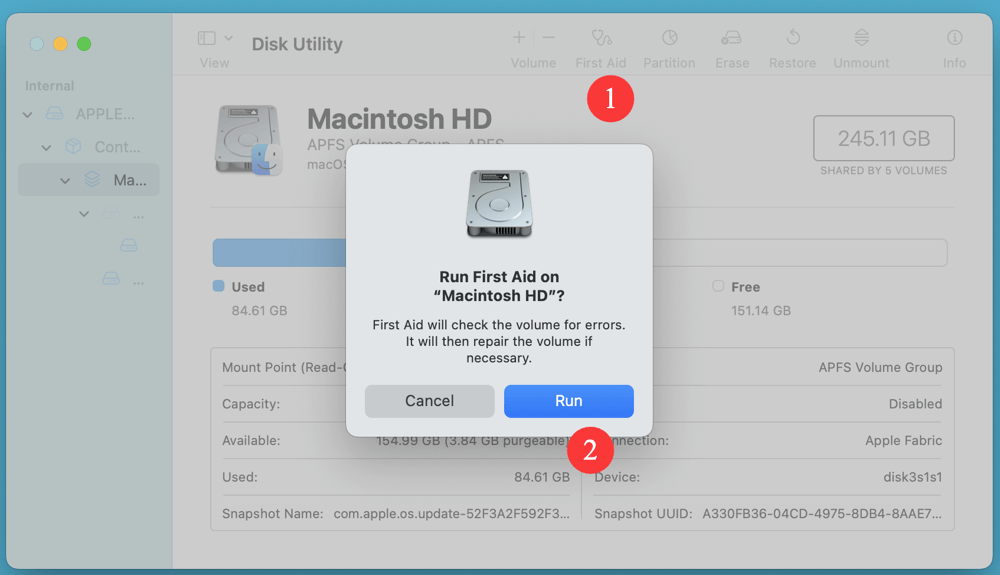This screenshot has width=1000, height=575.
Task: Click the 245.11 GB capacity box
Action: tap(883, 138)
